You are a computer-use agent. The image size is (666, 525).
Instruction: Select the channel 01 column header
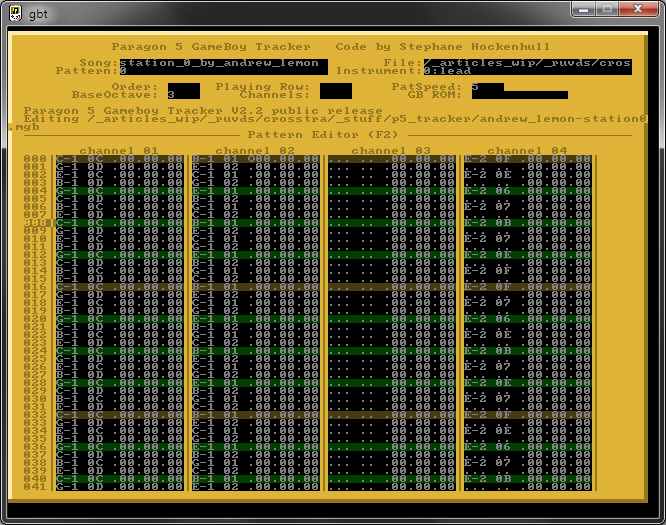coord(119,150)
